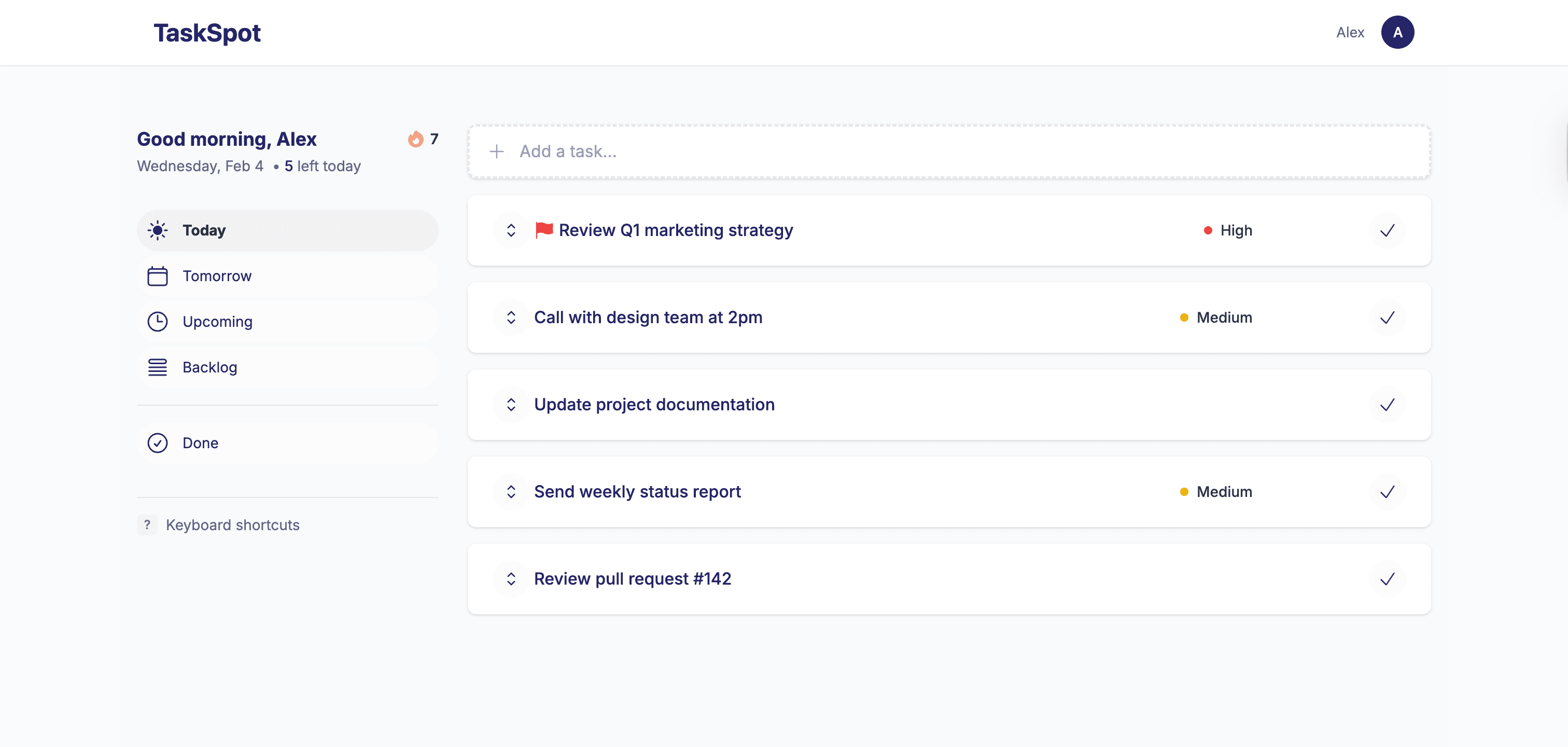Open Keyboard shortcuts

coord(232,524)
